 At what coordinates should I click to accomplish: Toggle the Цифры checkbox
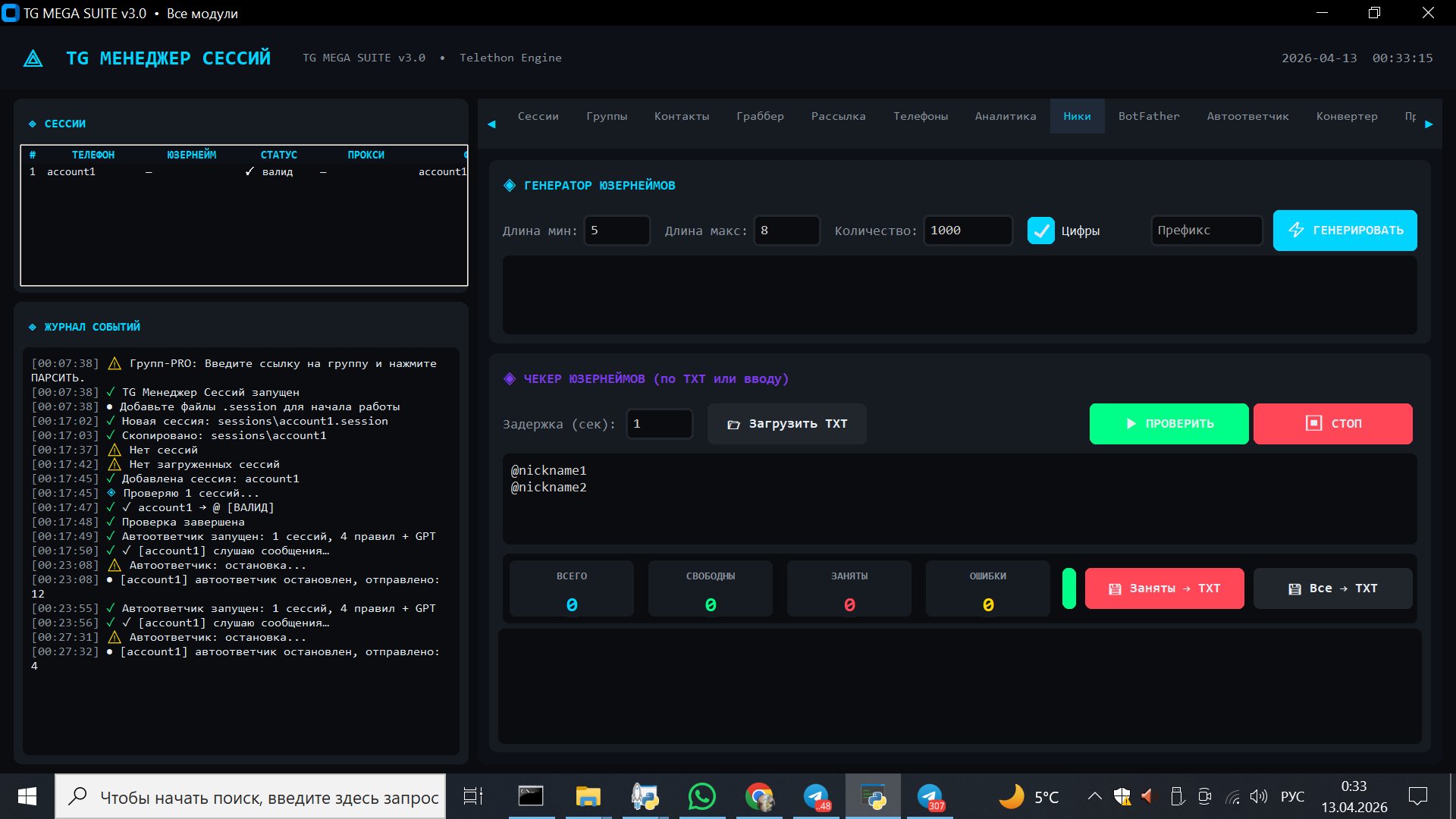coord(1040,231)
